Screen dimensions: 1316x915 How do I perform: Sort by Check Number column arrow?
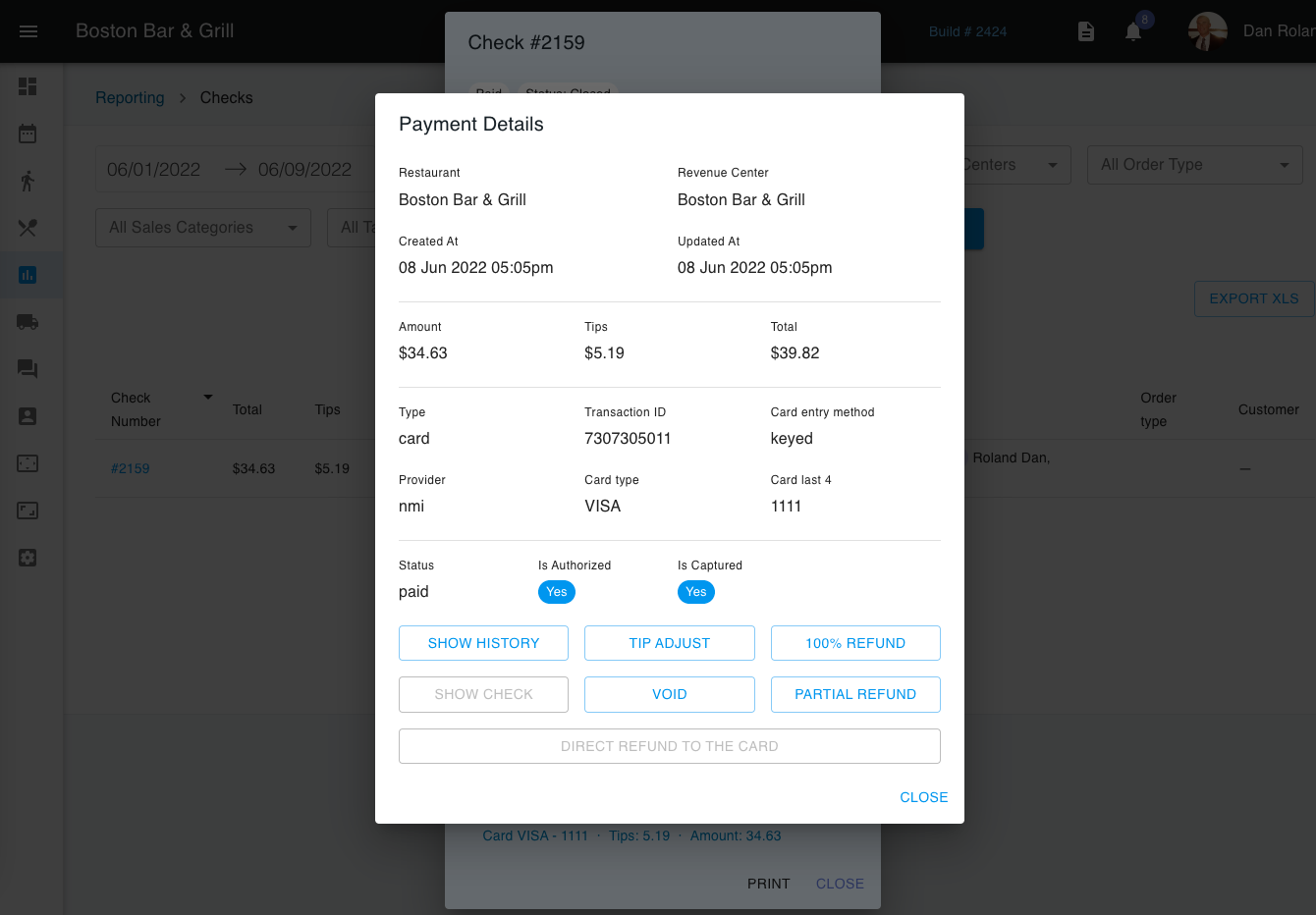pos(207,398)
